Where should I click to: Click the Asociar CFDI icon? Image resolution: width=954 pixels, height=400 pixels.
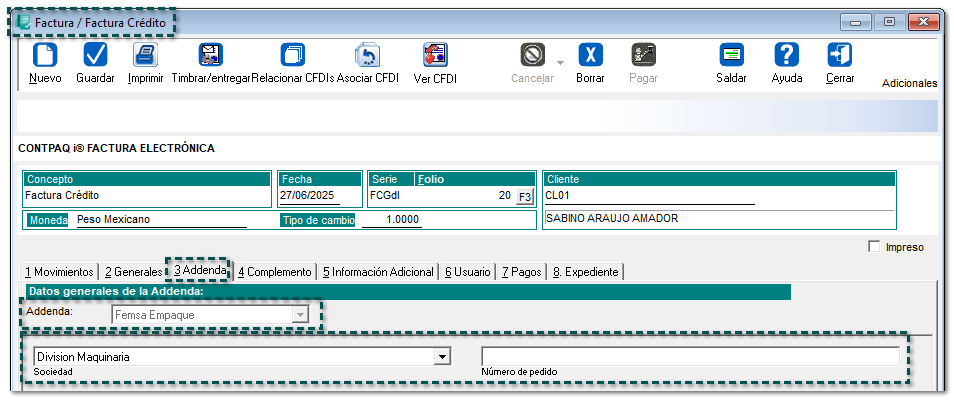tap(367, 55)
